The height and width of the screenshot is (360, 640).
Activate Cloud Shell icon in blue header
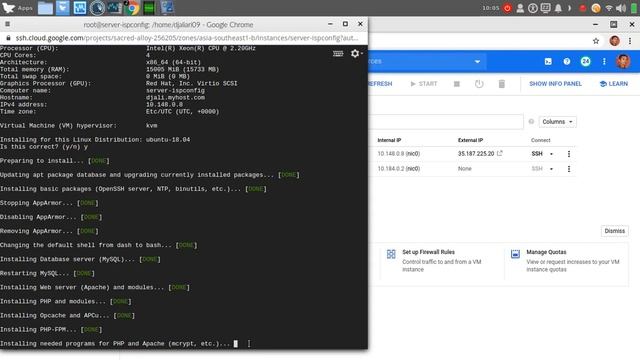[x=548, y=62]
